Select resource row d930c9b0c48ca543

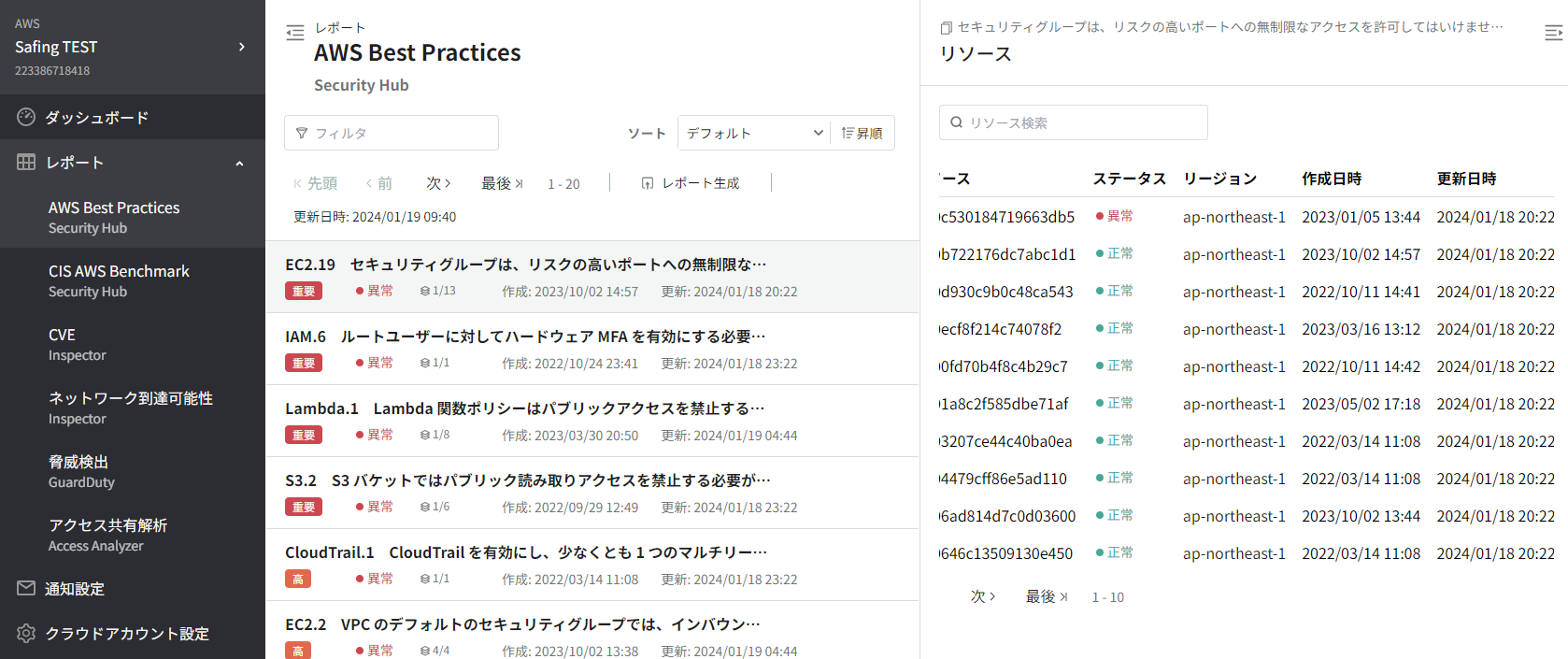point(1247,292)
